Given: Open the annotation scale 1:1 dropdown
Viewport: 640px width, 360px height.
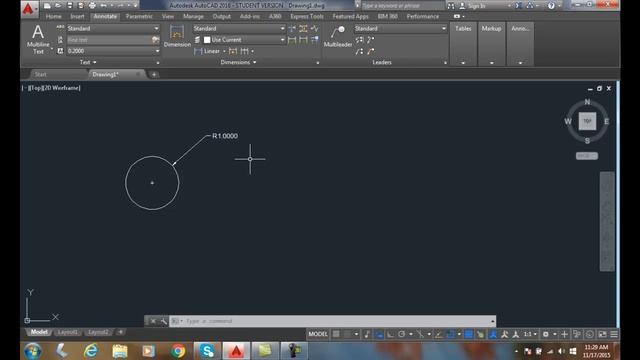Looking at the screenshot, I should pos(530,334).
